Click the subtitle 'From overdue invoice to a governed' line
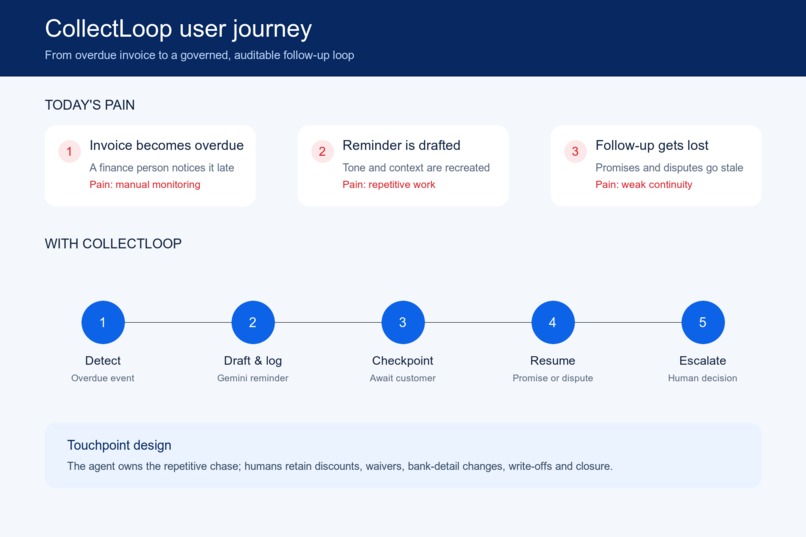 tap(199, 55)
